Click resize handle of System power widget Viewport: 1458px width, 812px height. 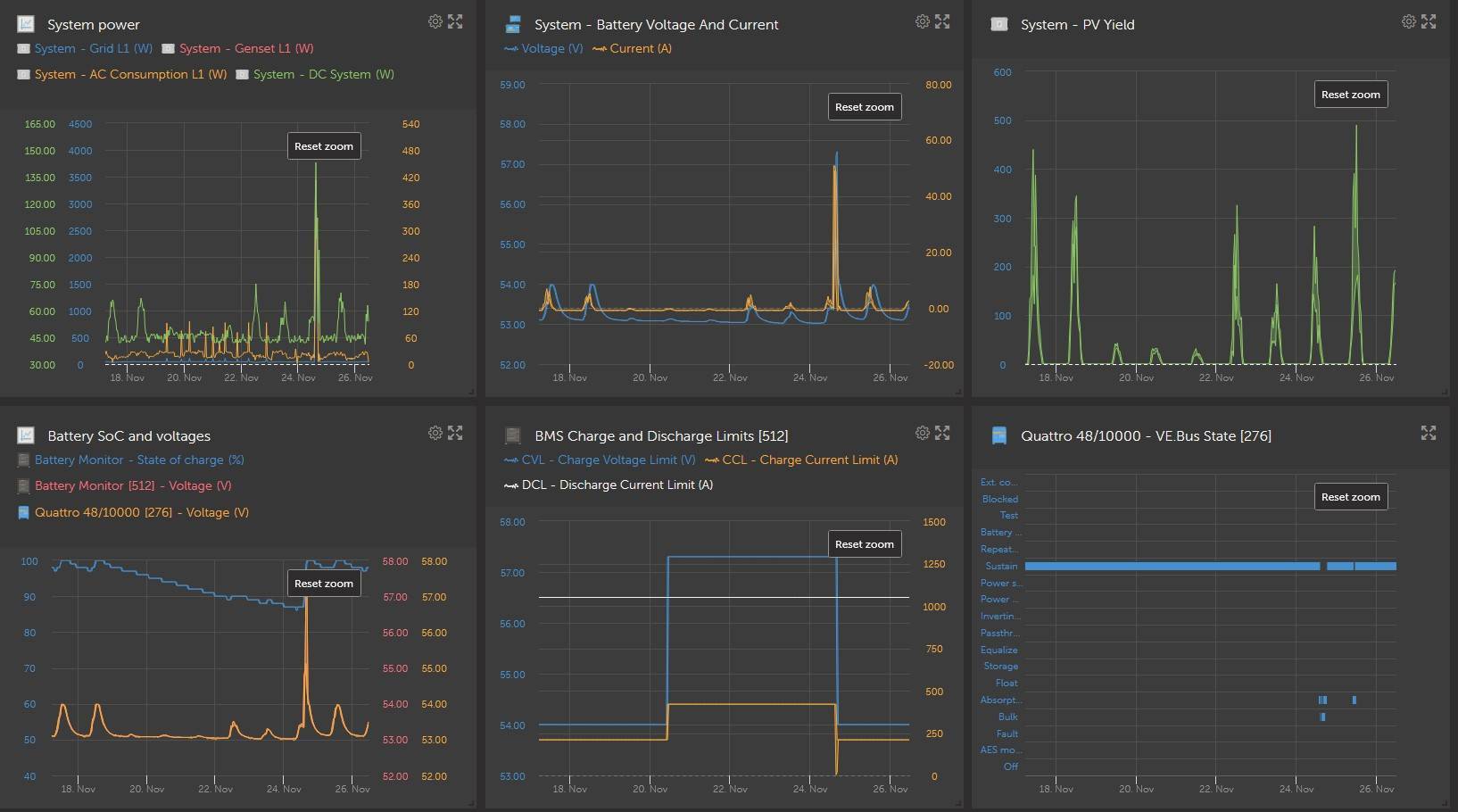tap(471, 392)
